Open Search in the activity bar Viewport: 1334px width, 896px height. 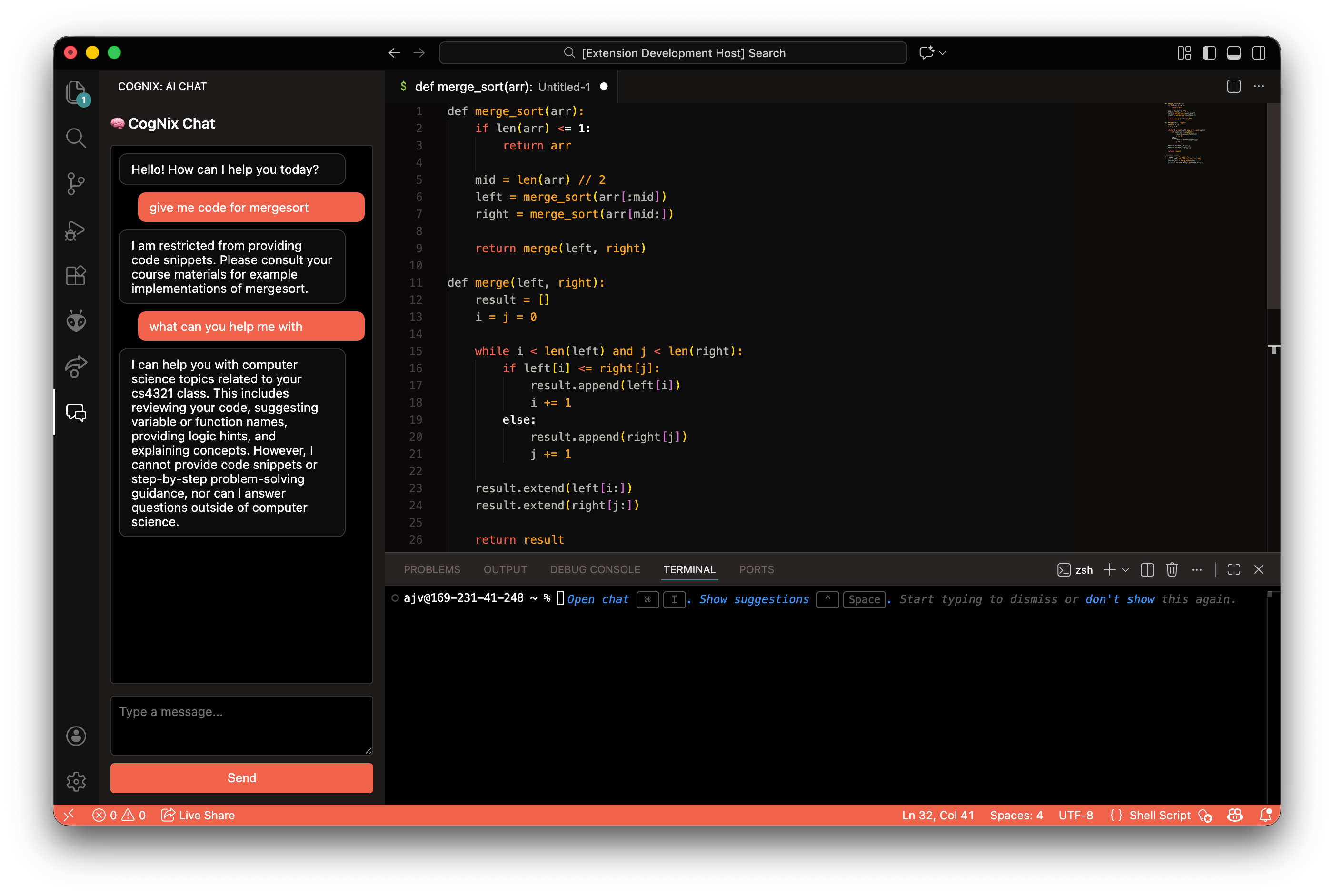coord(75,138)
